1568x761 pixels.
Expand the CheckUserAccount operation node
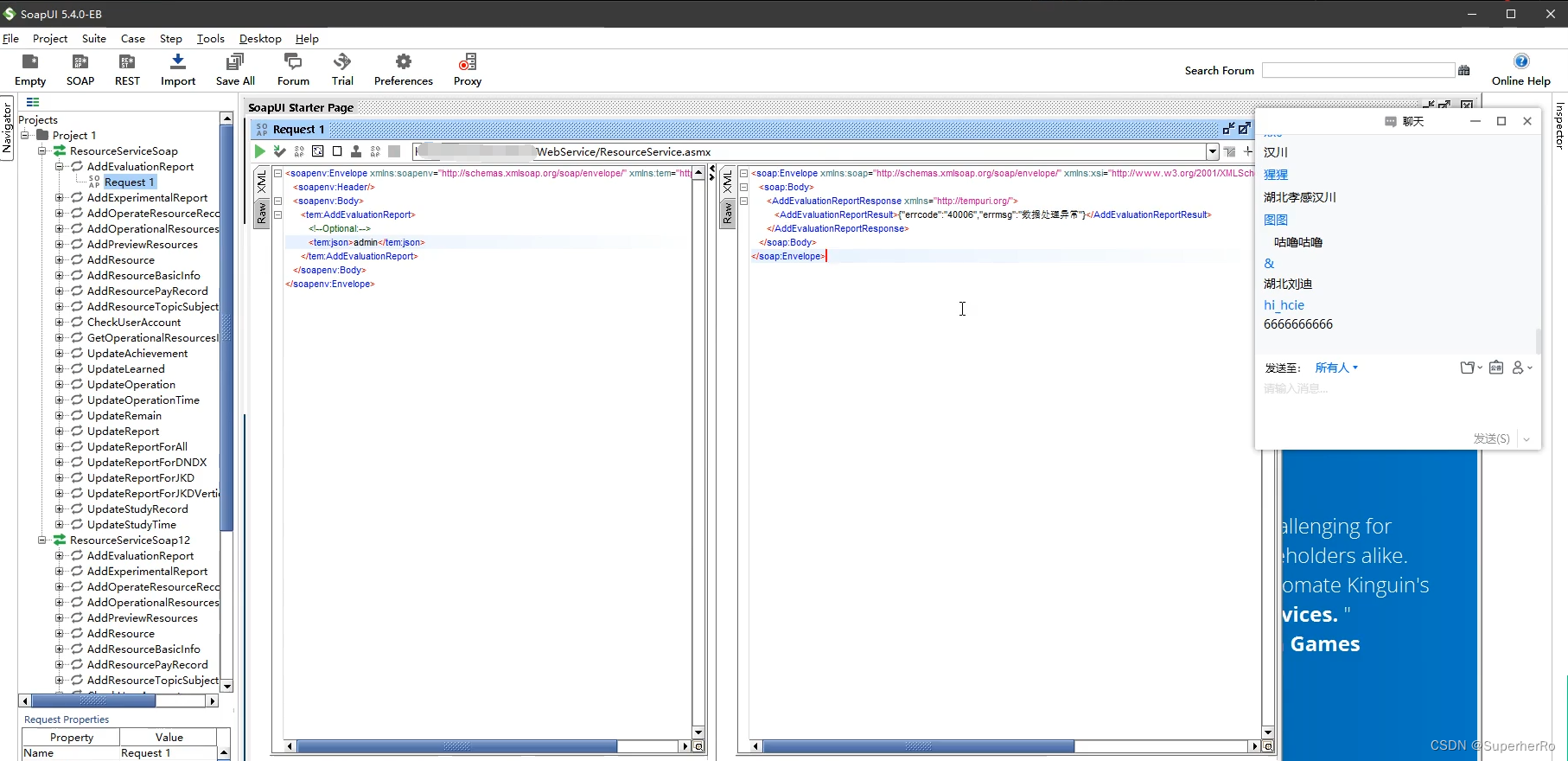60,322
